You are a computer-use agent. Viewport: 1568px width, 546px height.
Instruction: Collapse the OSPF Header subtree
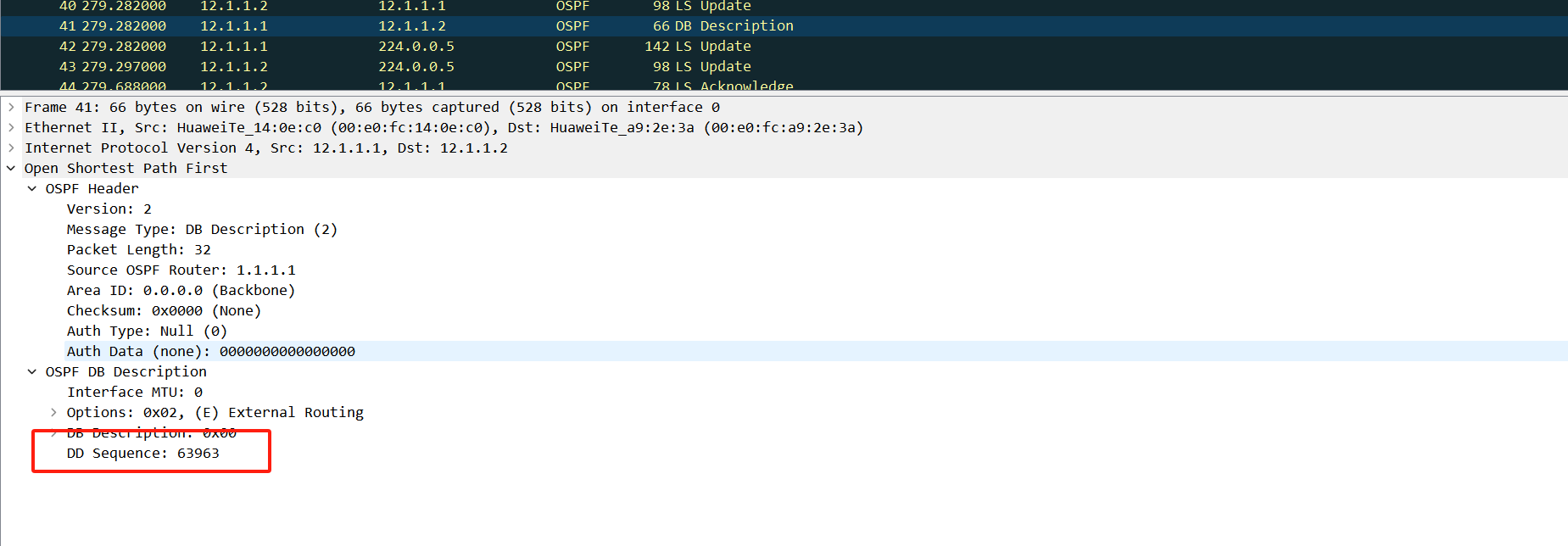(x=32, y=188)
